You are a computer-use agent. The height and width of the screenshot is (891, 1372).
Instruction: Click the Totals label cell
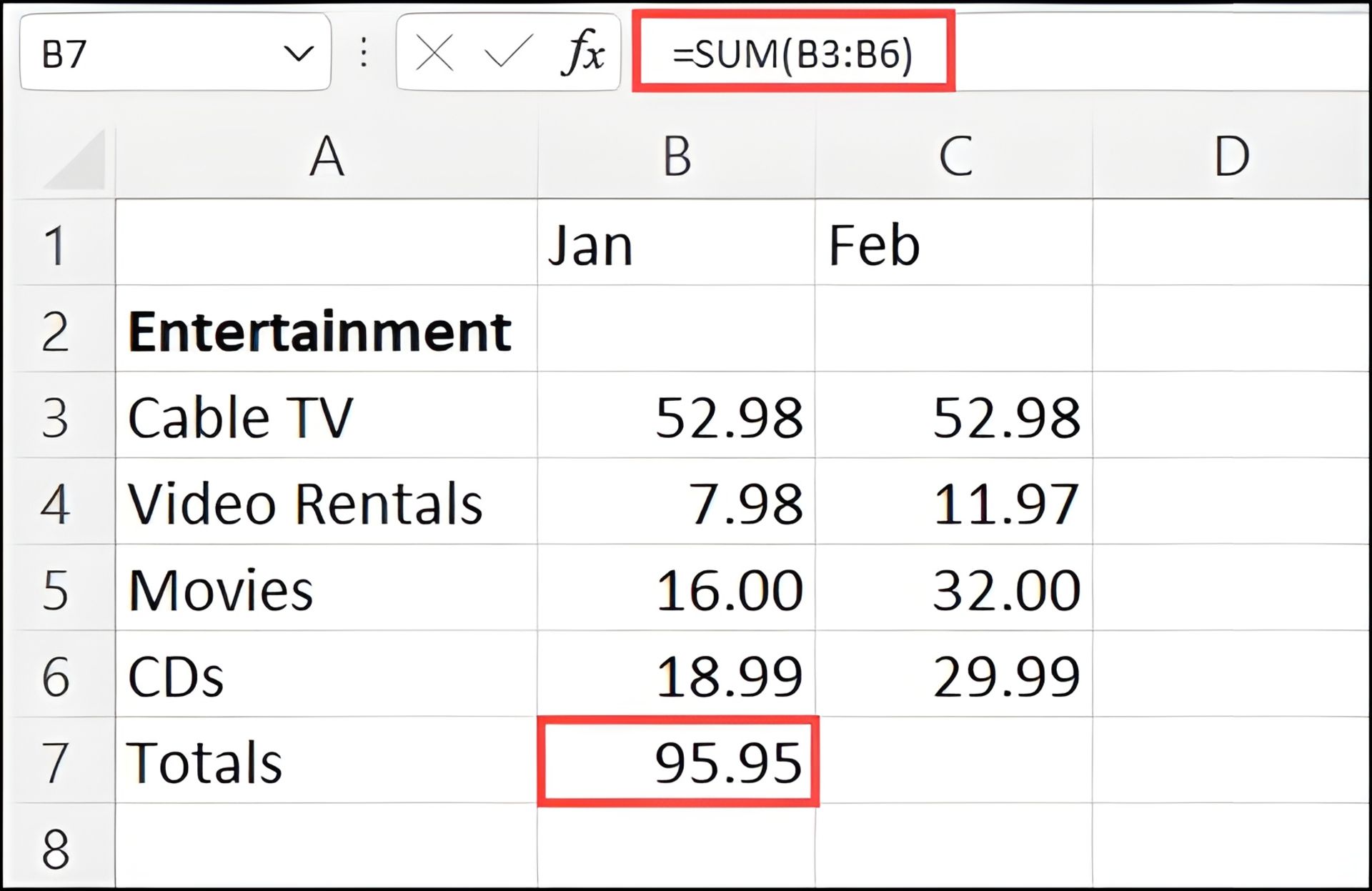327,761
